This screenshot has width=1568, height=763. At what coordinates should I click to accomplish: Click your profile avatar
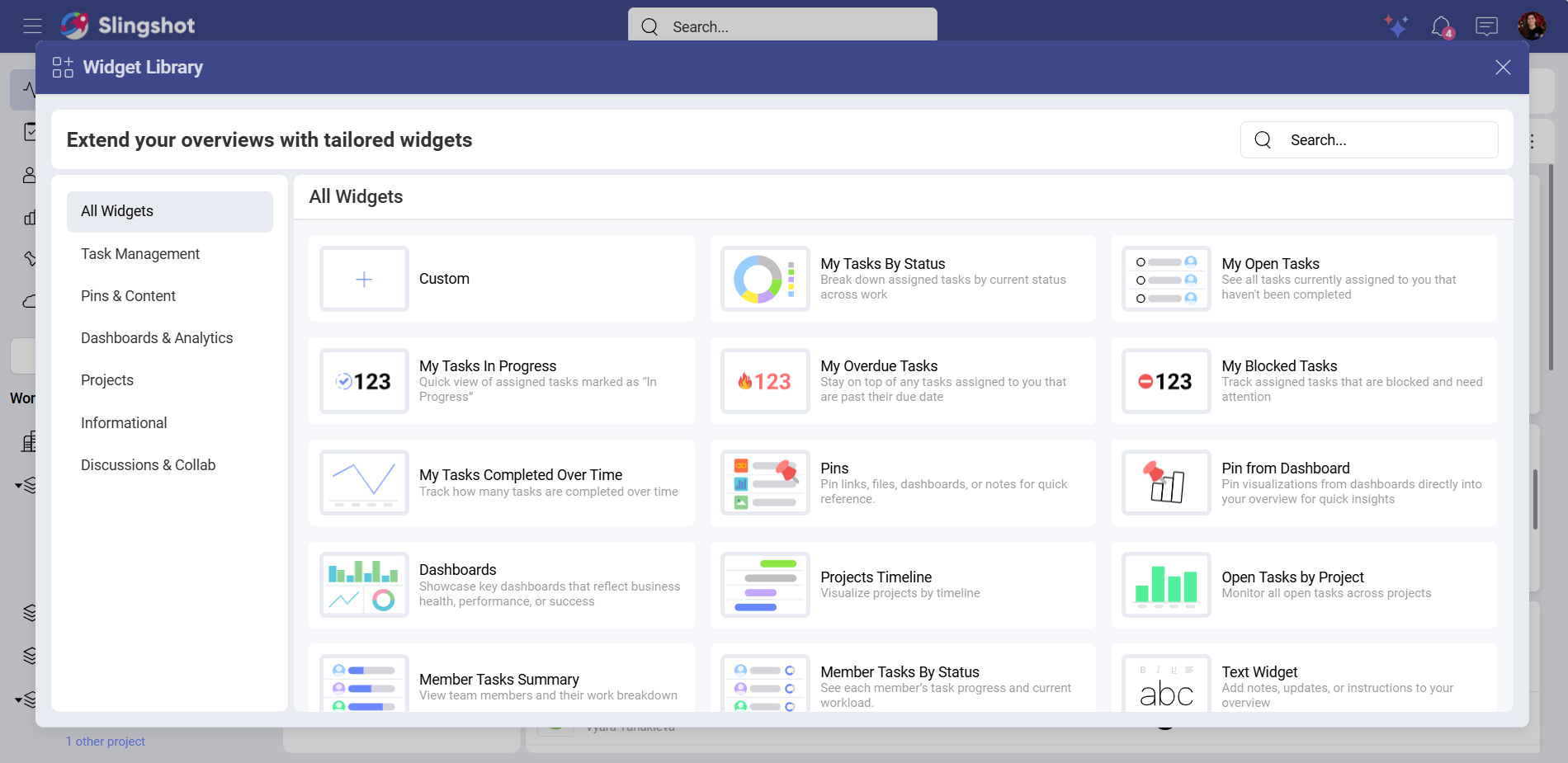click(x=1532, y=26)
